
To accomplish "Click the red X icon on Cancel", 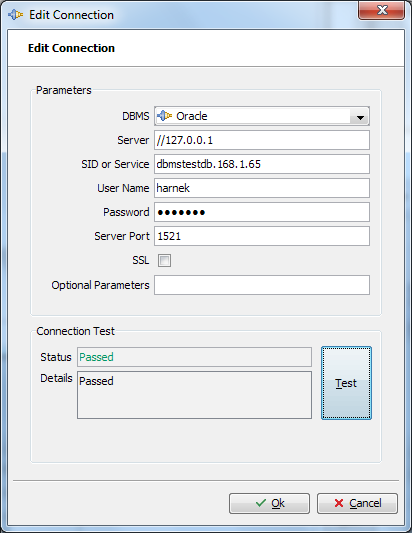I will (x=339, y=503).
